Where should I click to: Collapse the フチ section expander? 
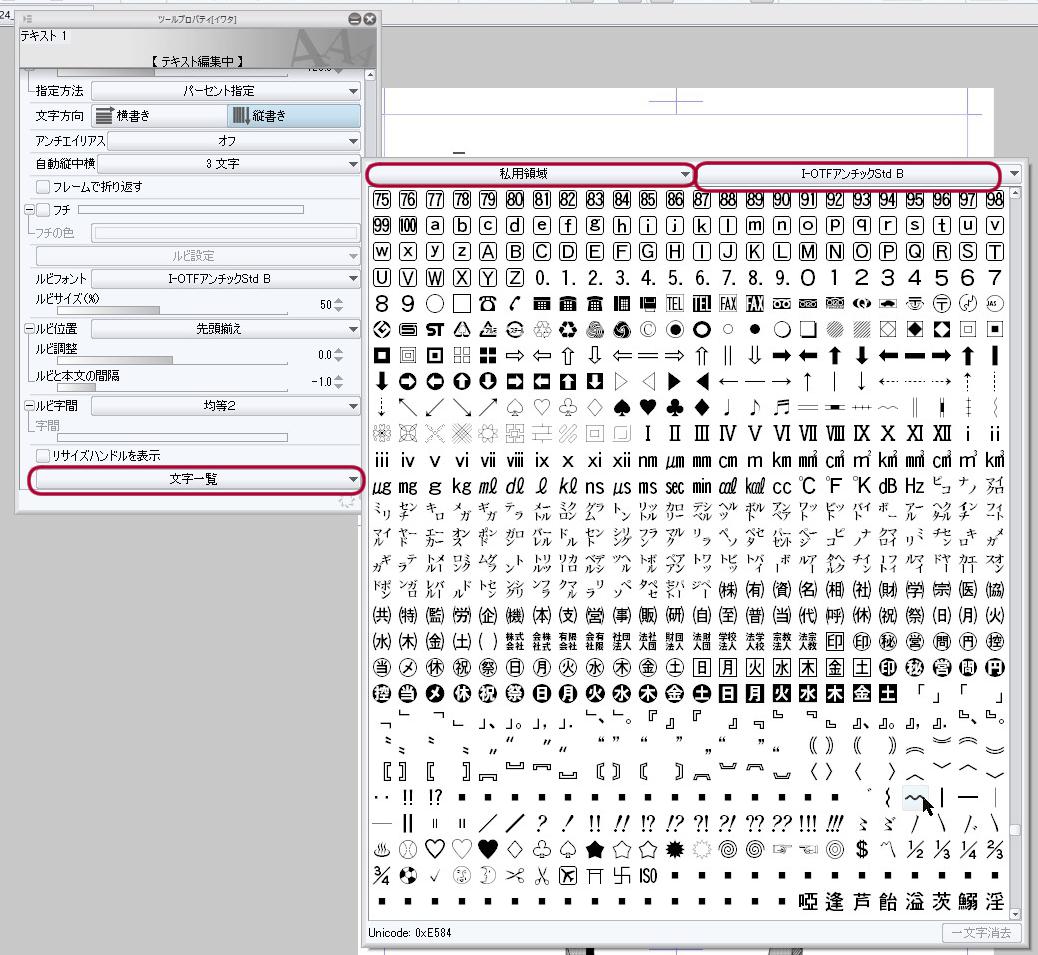pos(29,210)
